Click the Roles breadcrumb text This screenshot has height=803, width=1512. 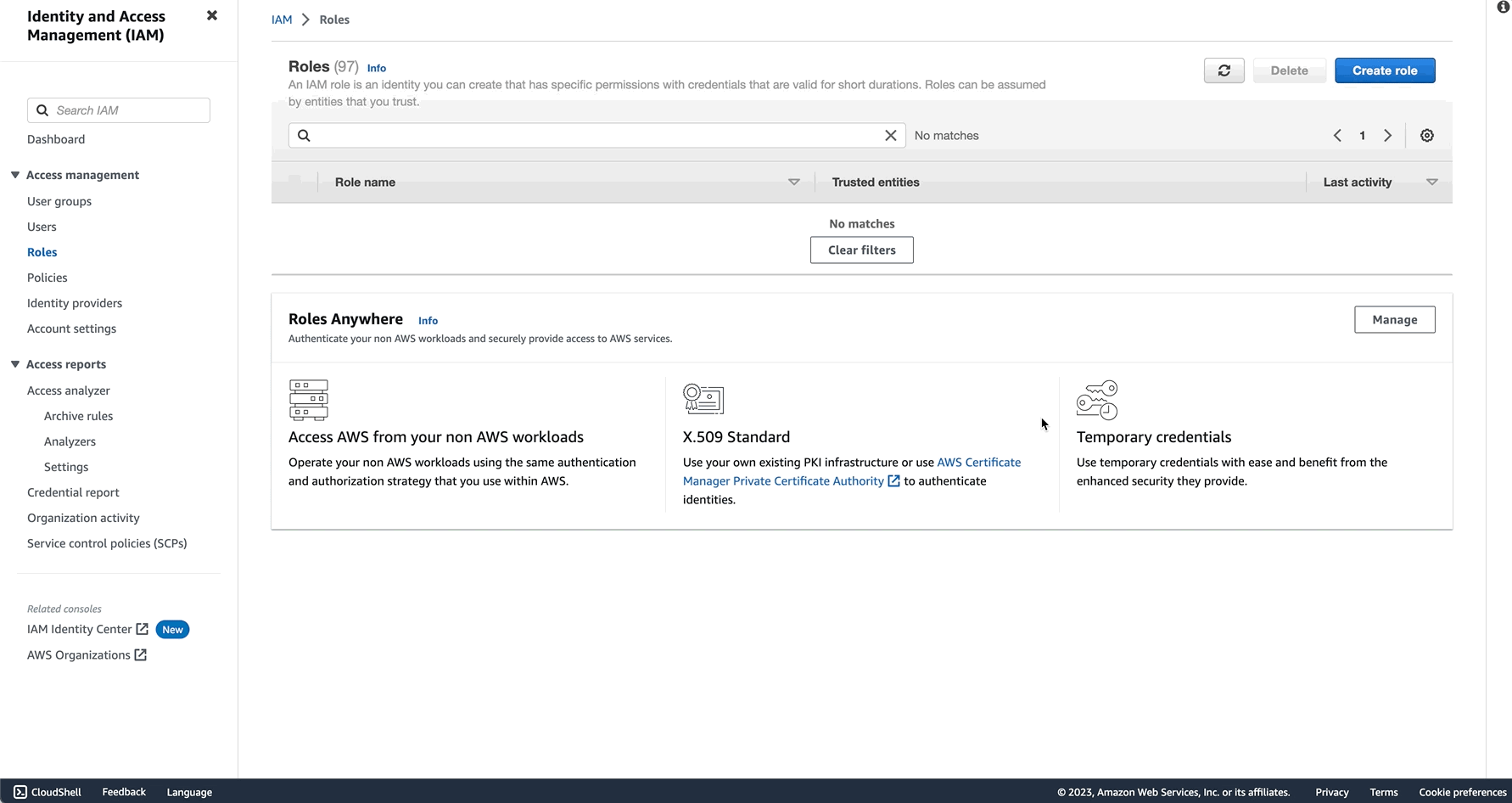(334, 20)
